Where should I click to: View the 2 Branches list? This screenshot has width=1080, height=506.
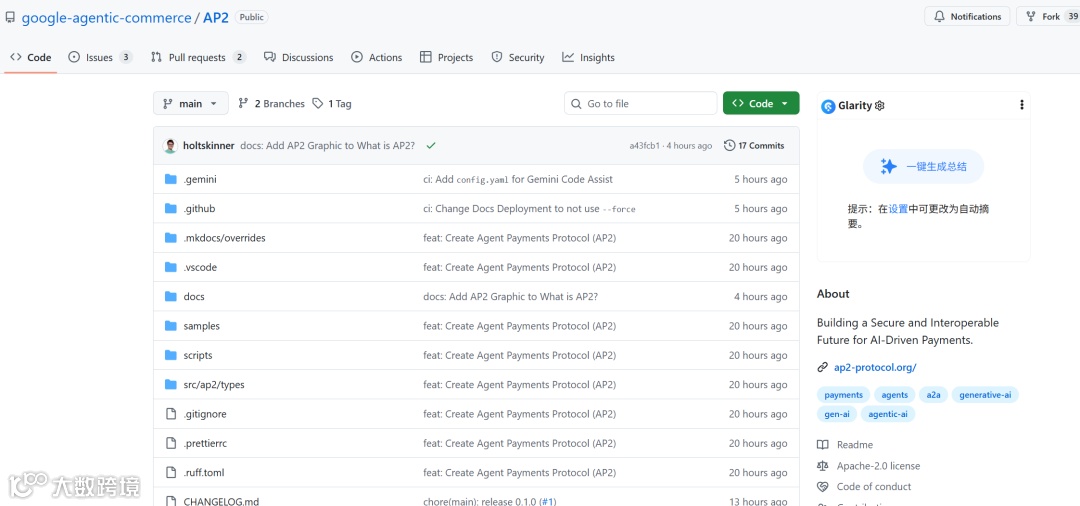(x=271, y=103)
